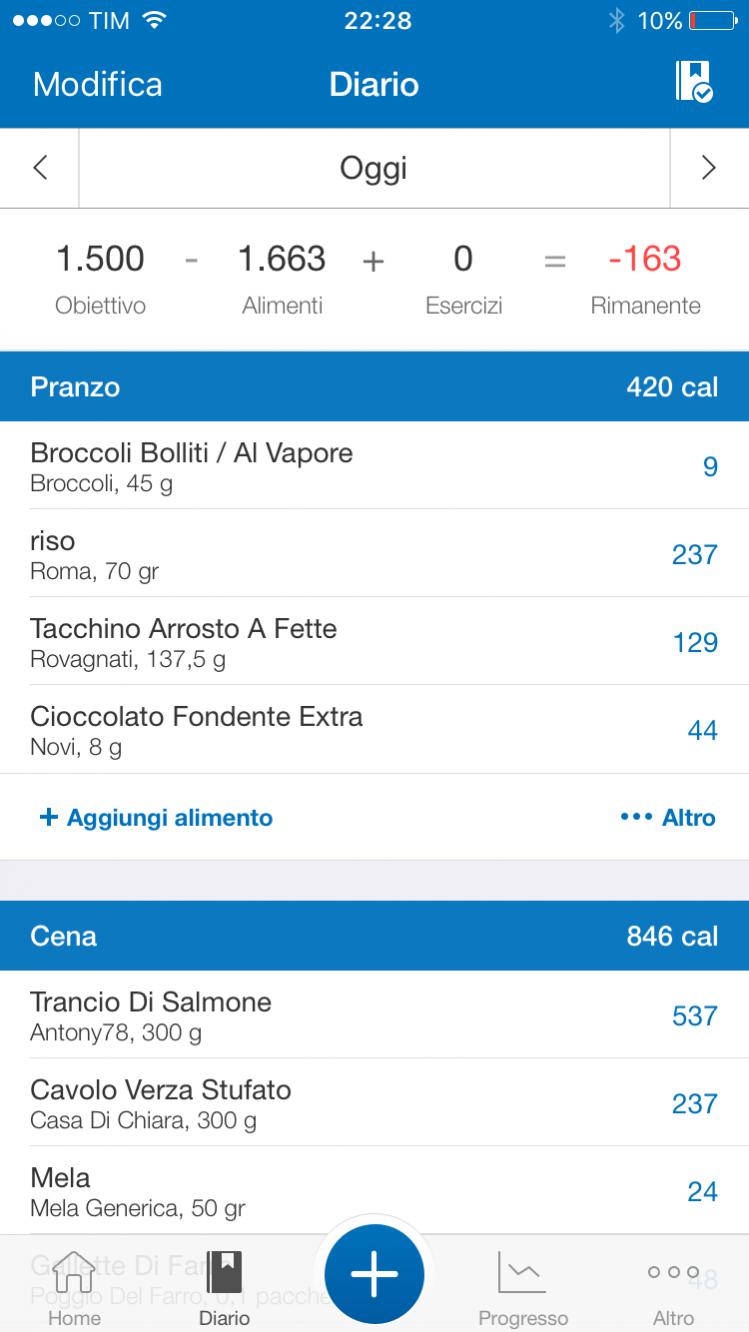Open Trancio Di Salmone entry
The height and width of the screenshot is (1332, 749).
[x=374, y=1015]
